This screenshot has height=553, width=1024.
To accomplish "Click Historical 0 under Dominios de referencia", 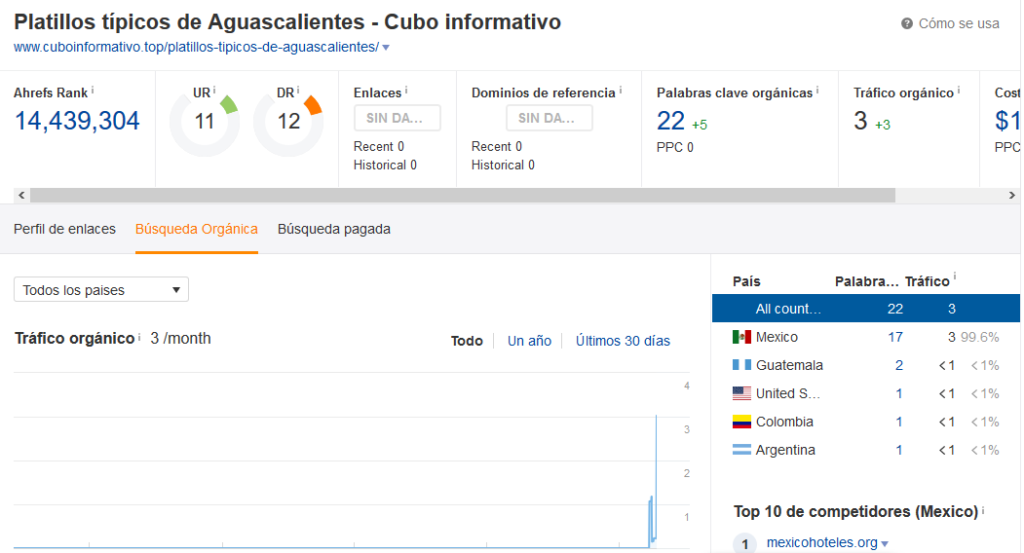I will tap(503, 165).
